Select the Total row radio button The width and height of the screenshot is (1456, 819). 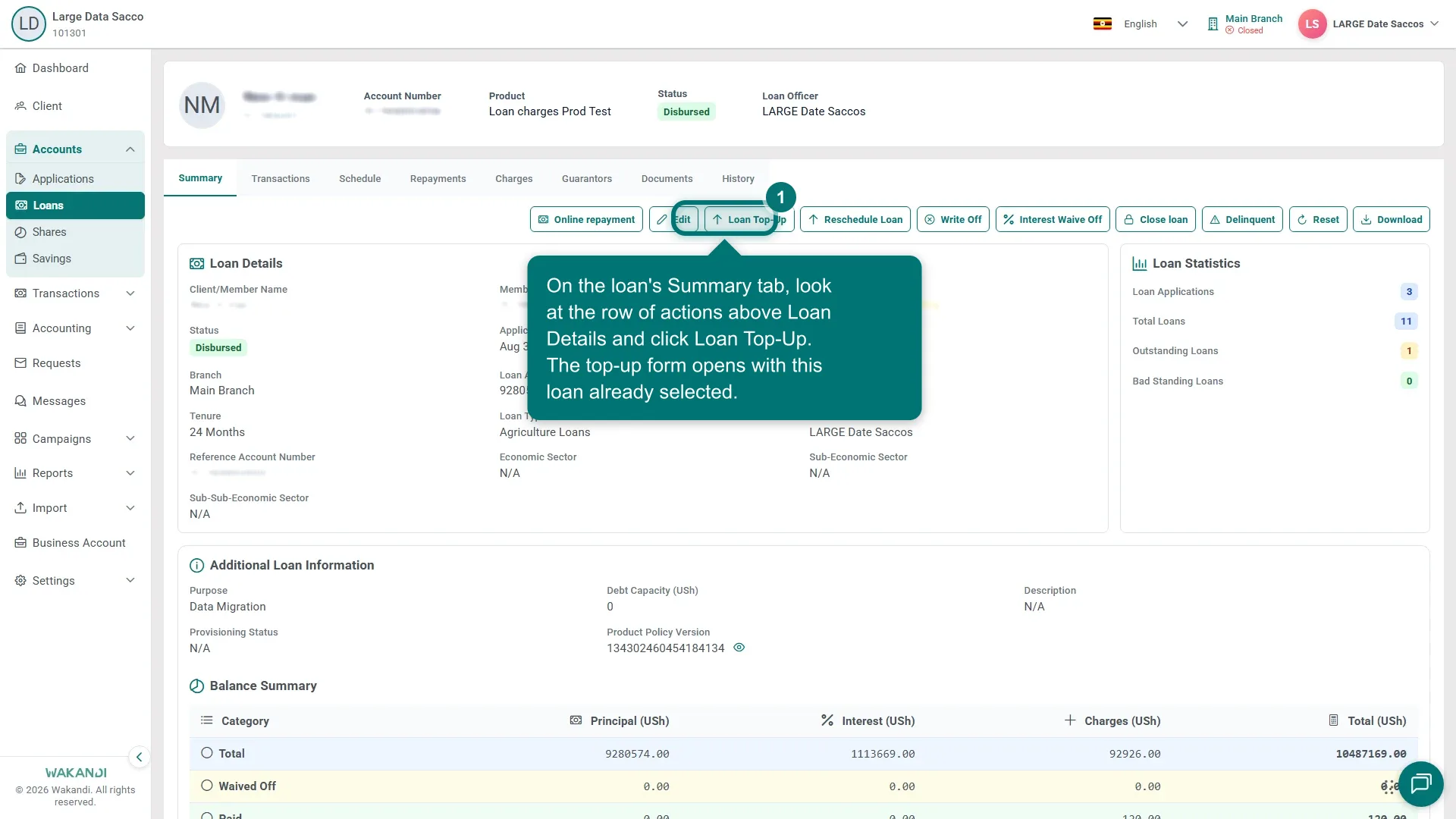click(x=207, y=753)
